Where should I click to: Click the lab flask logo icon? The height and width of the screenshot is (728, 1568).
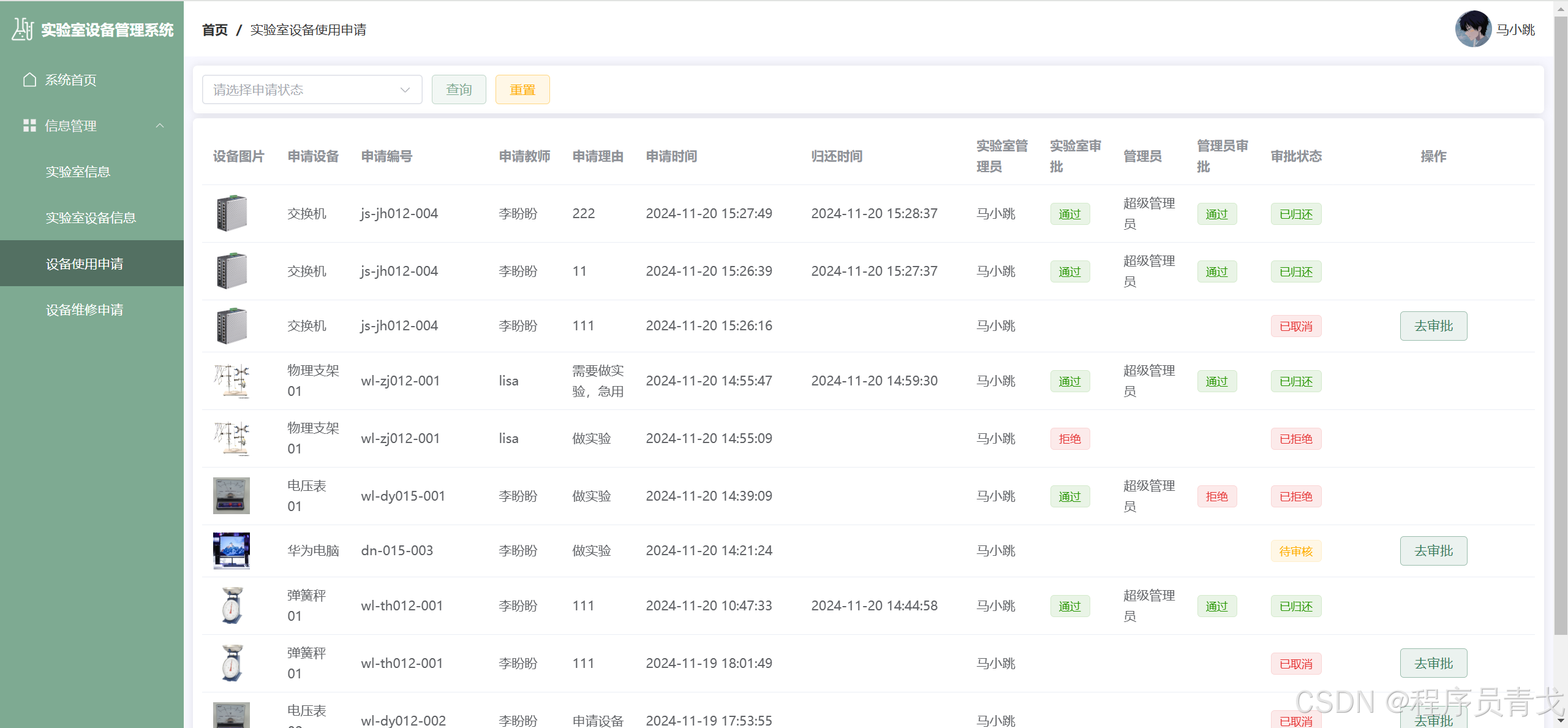pyautogui.click(x=23, y=29)
